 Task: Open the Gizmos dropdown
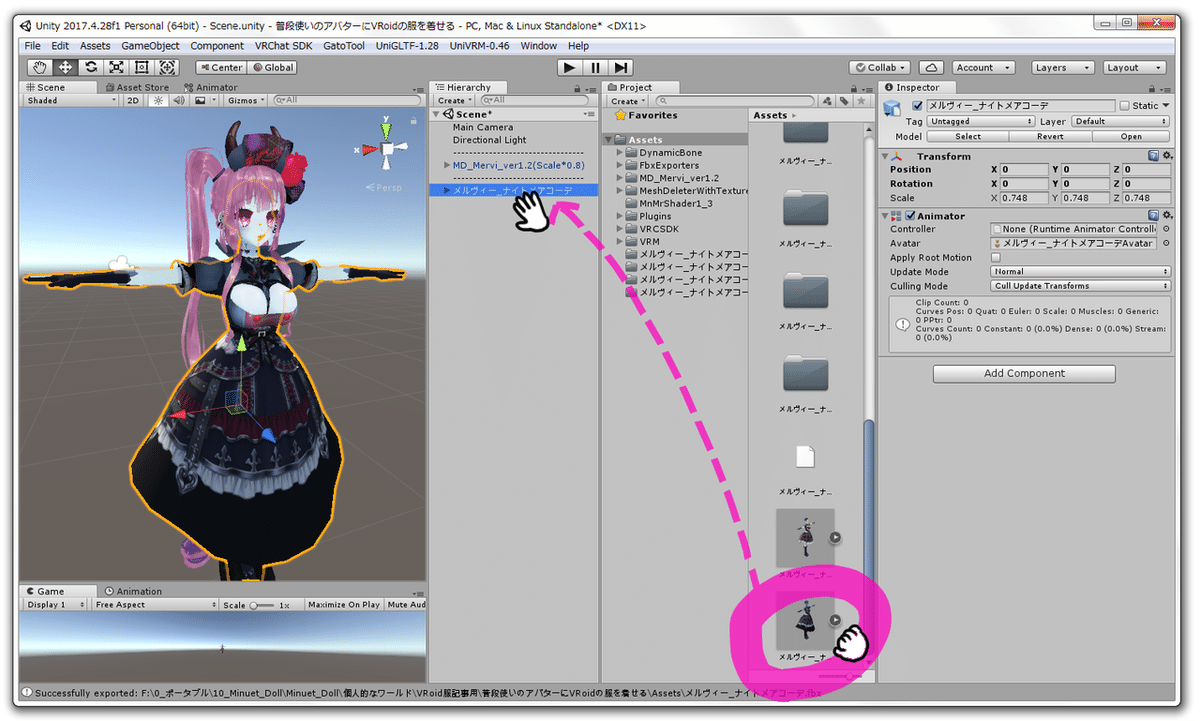pyautogui.click(x=246, y=100)
